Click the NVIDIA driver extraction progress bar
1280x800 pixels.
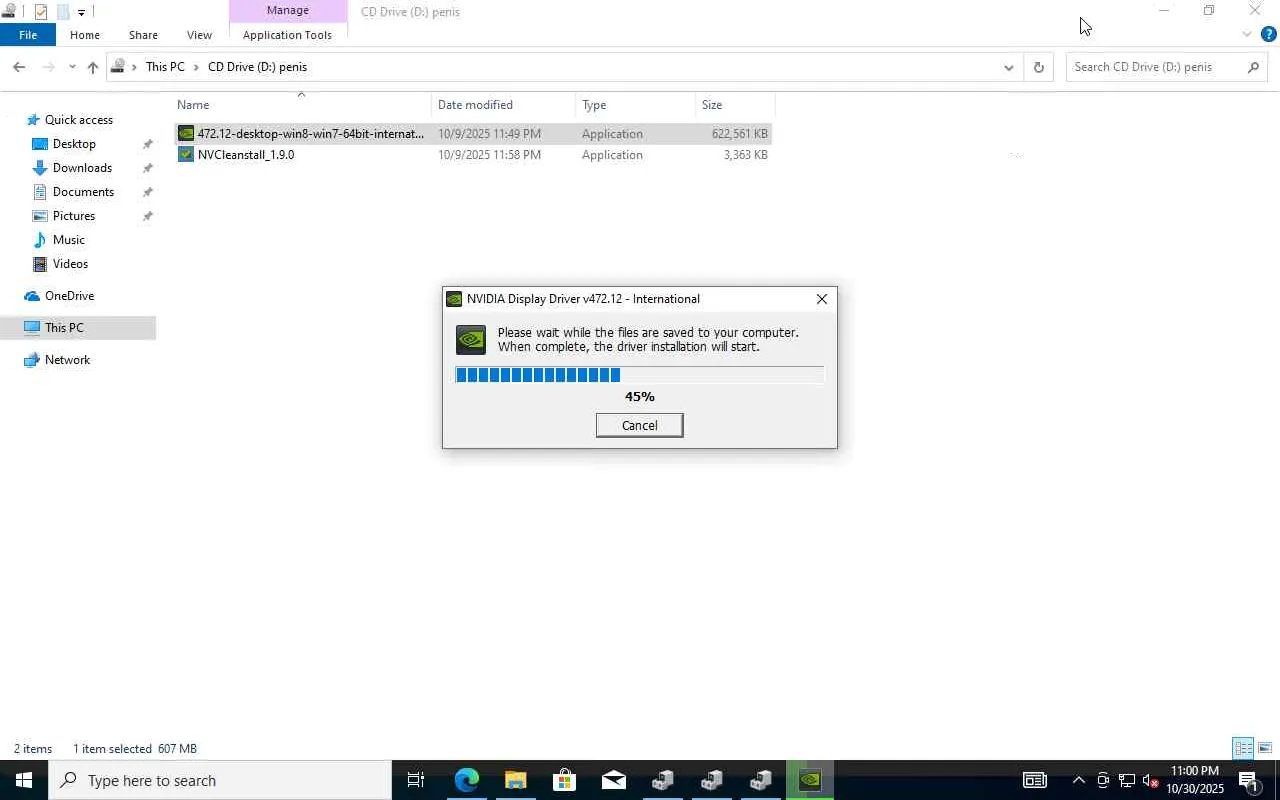click(640, 375)
